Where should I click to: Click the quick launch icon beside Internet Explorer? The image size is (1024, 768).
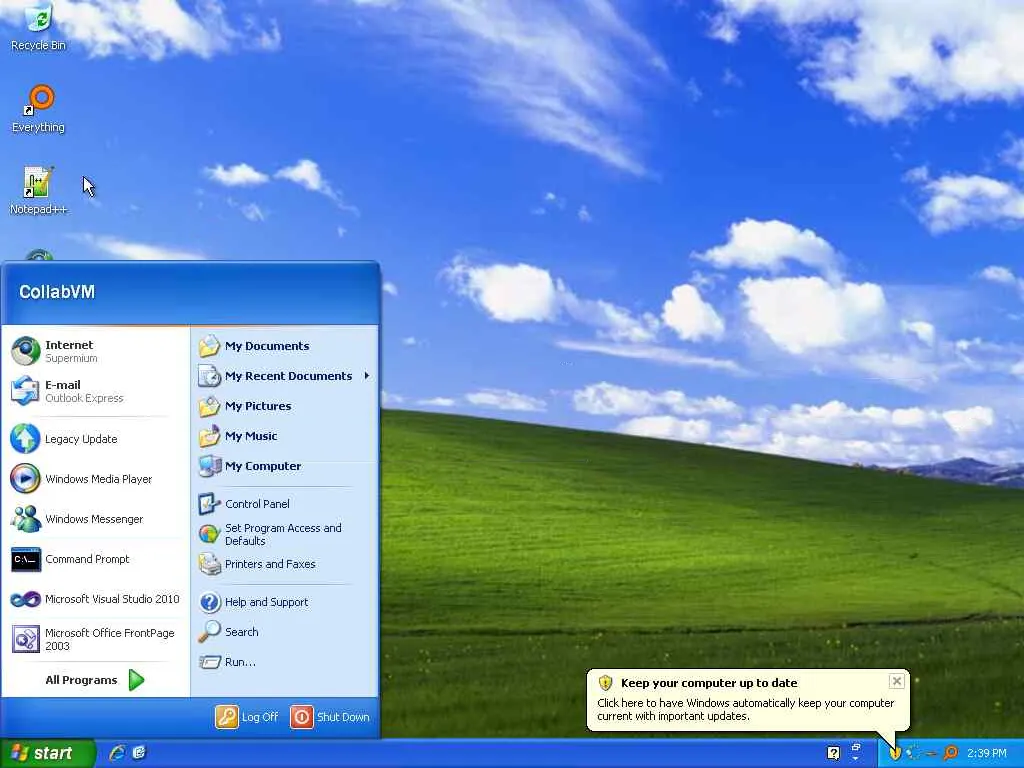tap(139, 753)
